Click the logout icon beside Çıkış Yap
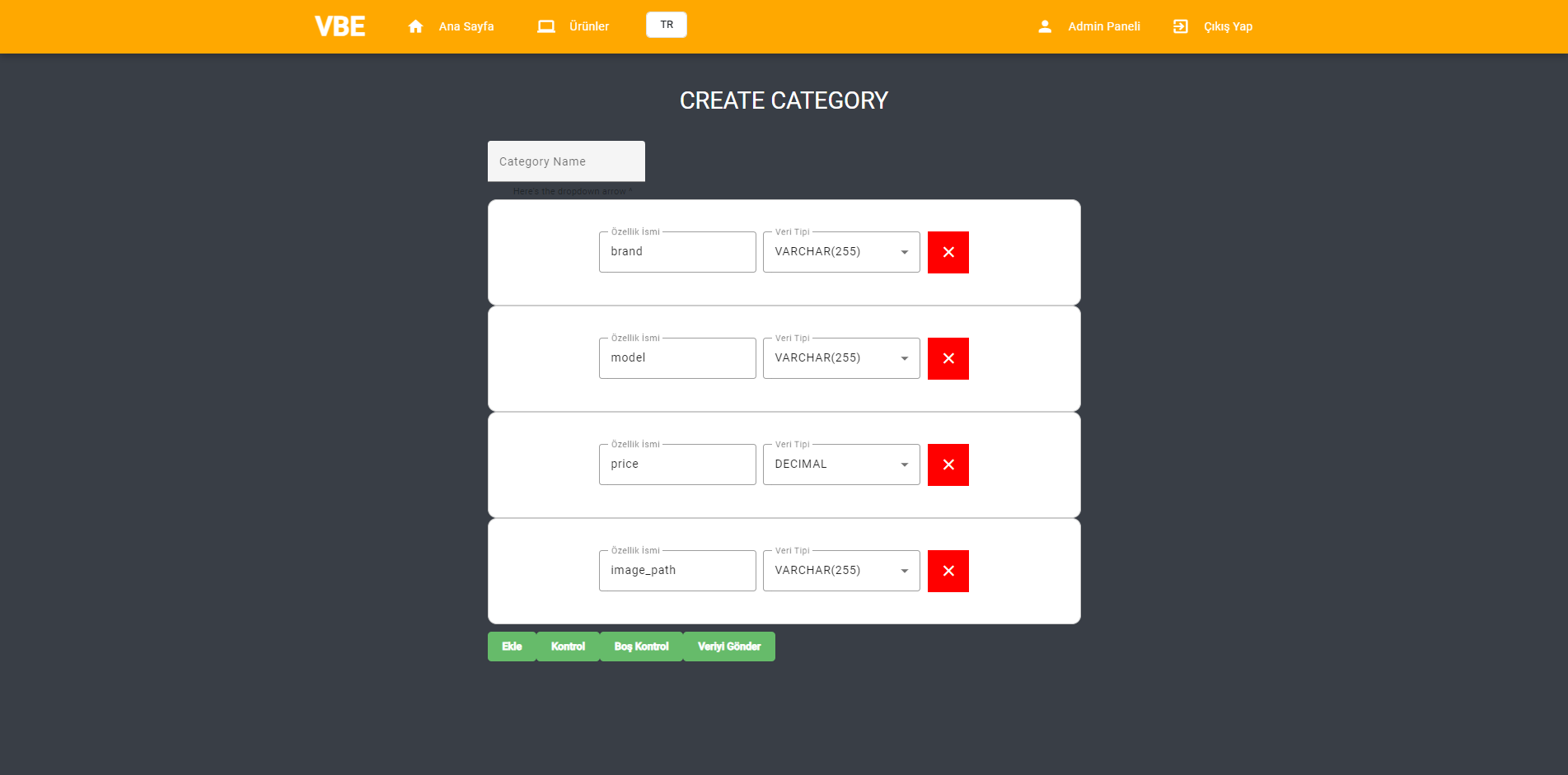1568x775 pixels. [1181, 26]
